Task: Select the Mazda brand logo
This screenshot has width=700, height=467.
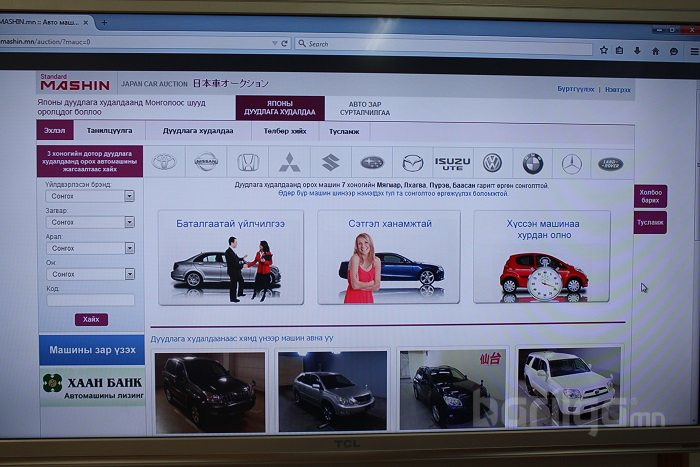Action: pos(412,162)
